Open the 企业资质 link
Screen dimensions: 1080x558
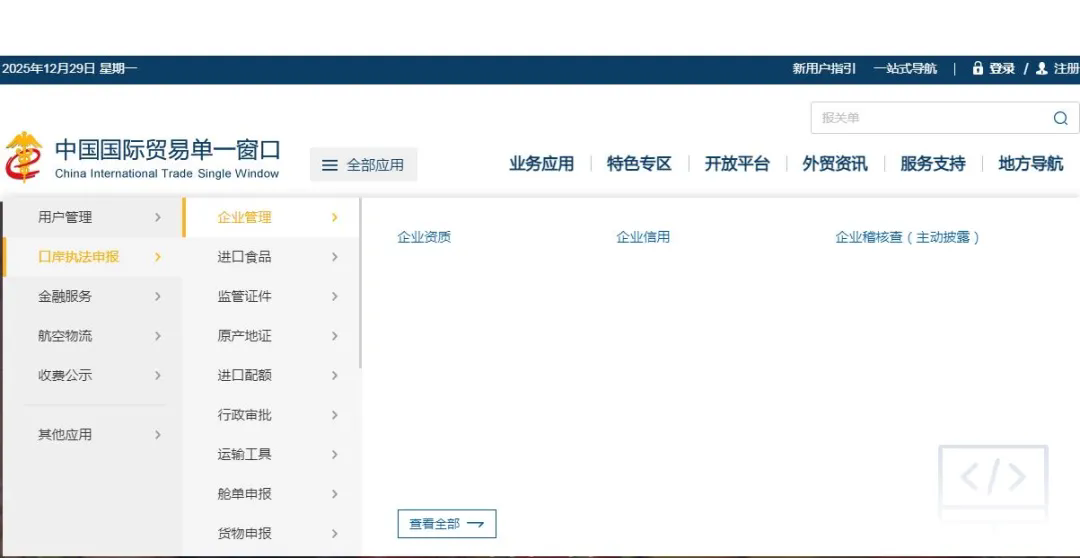[424, 237]
